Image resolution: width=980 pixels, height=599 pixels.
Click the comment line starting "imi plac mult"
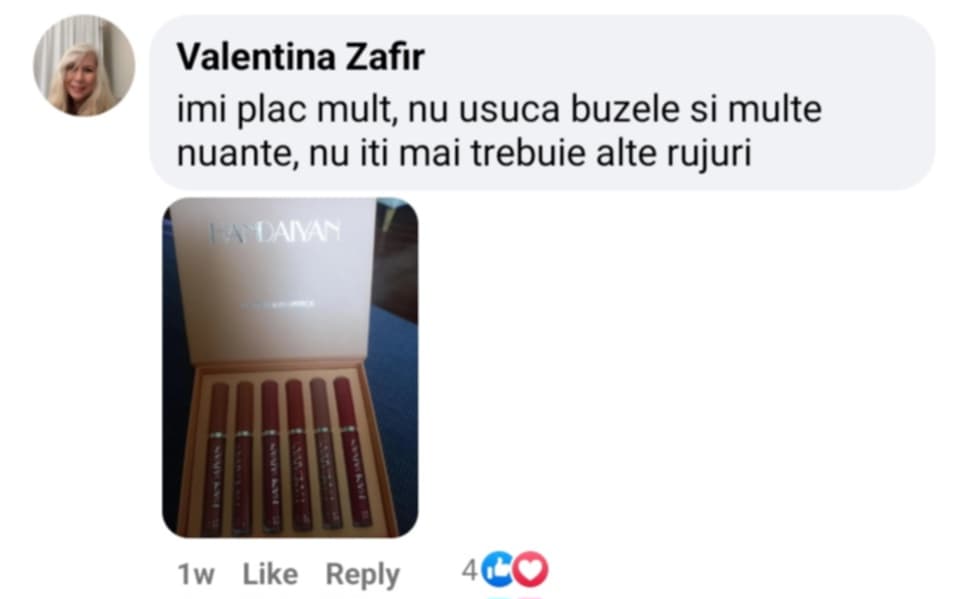click(499, 109)
